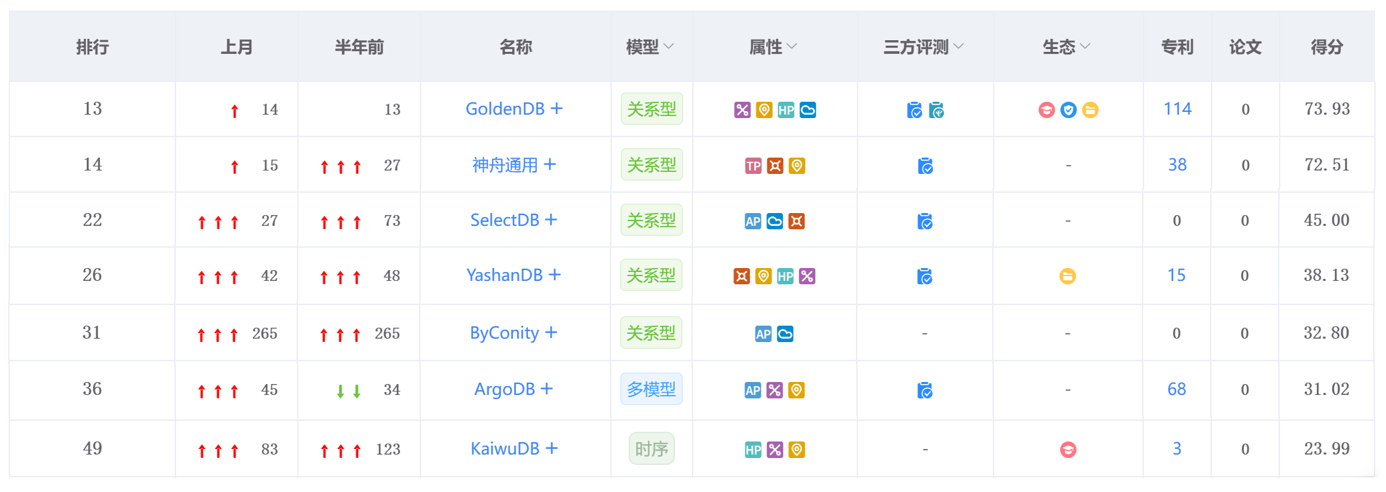This screenshot has width=1386, height=492.
Task: Open 神舟通用's 38 patents link
Action: click(x=1177, y=165)
